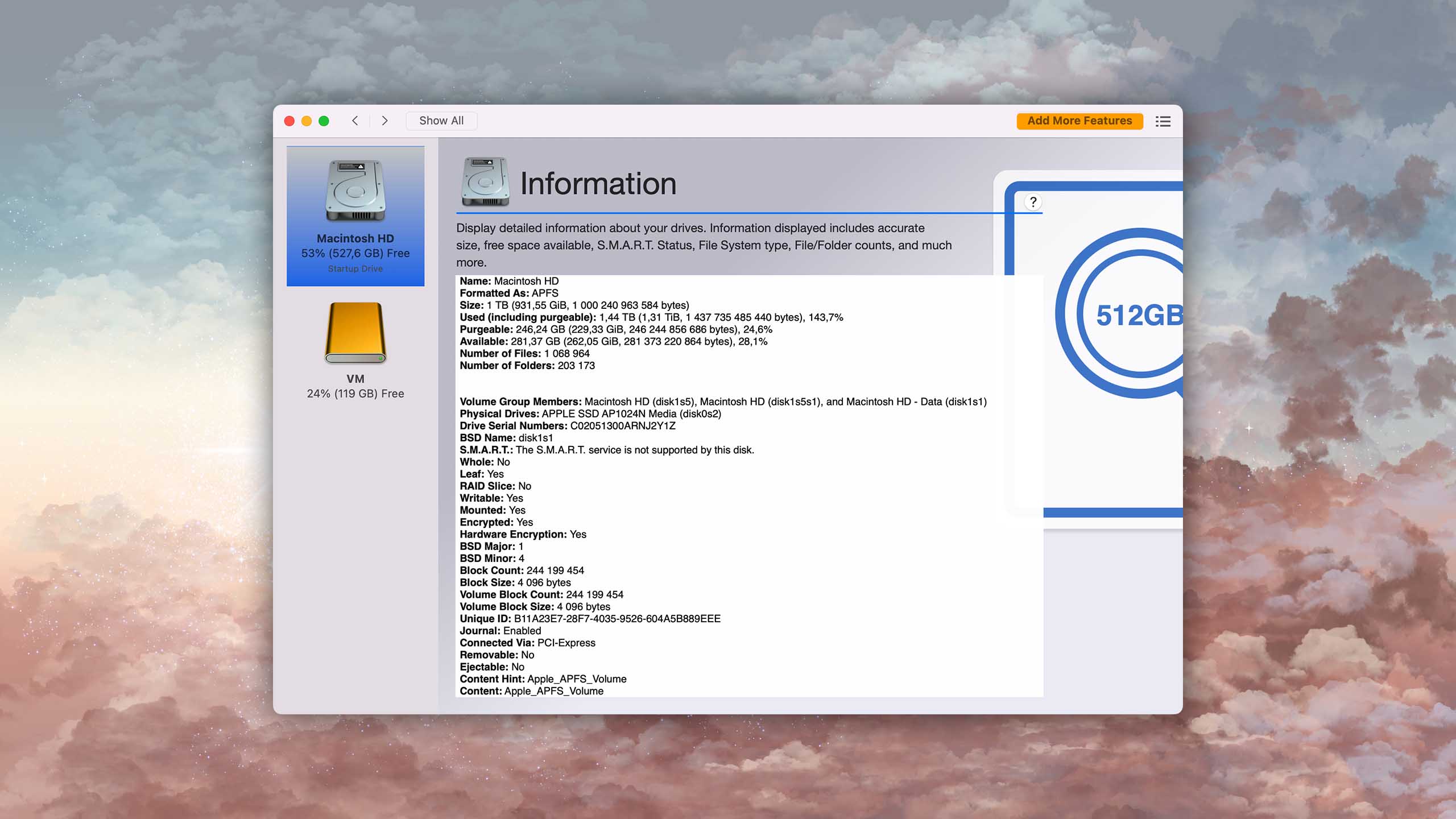Viewport: 1456px width, 819px height.
Task: Click the Name: Macintosh HD line
Action: 509,281
